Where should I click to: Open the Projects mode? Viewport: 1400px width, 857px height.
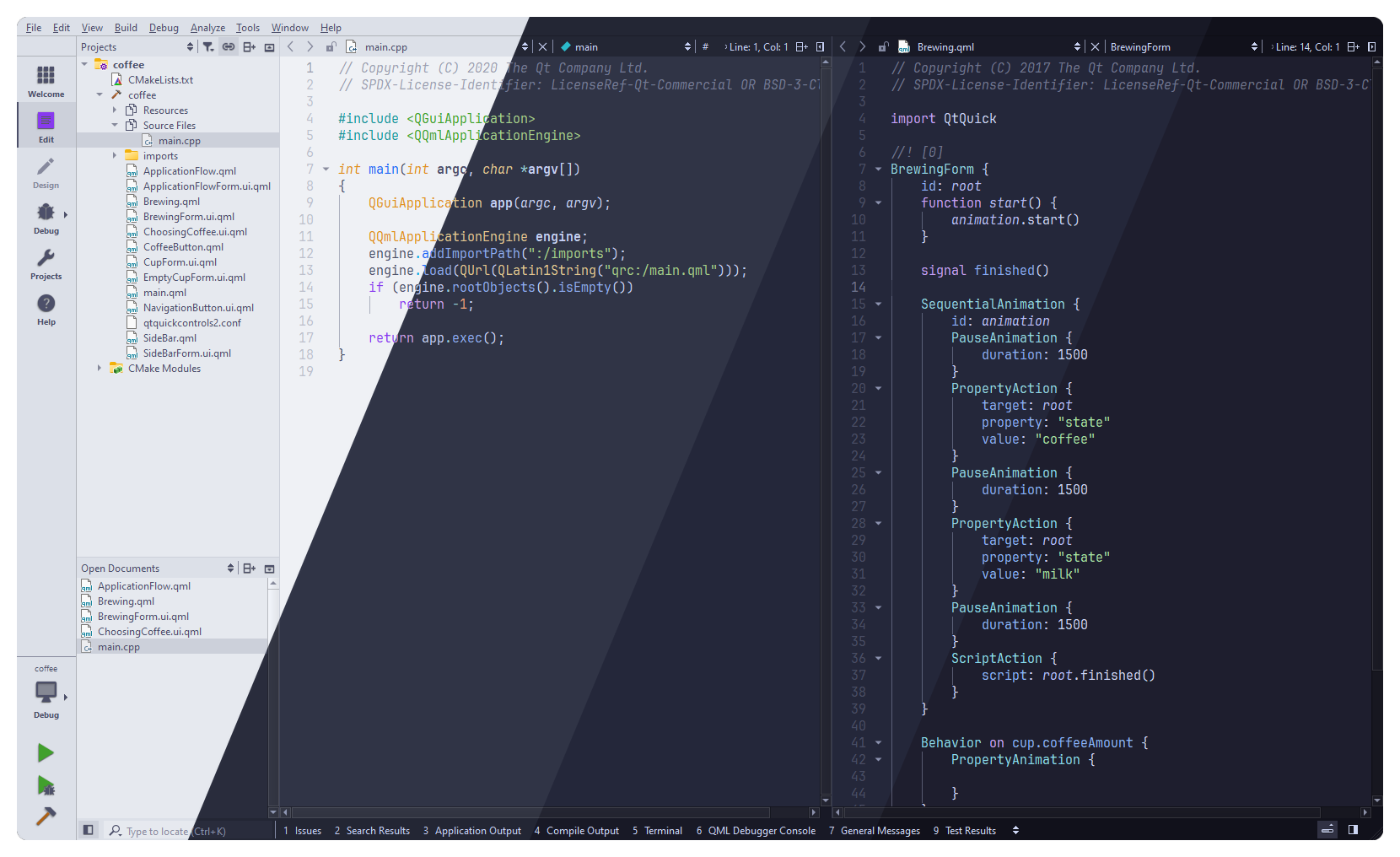tap(46, 263)
